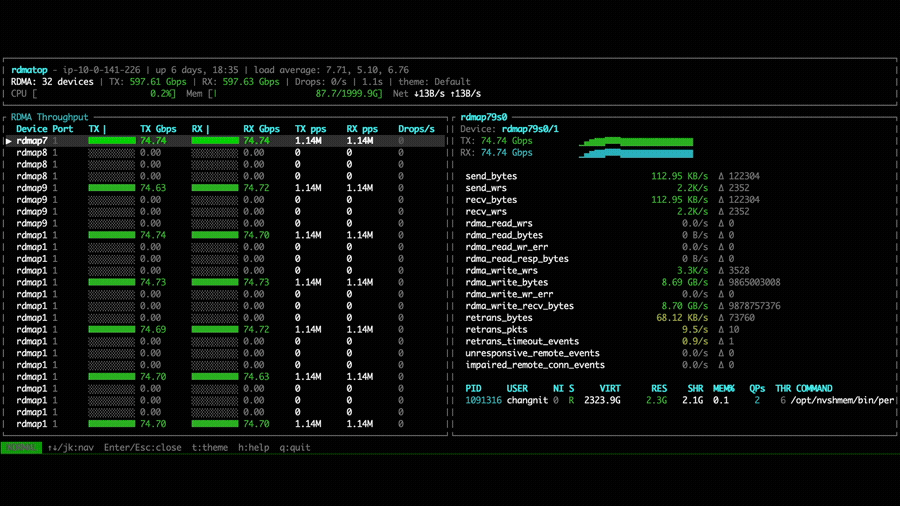The height and width of the screenshot is (506, 900).
Task: Click the PID column header
Action: click(474, 388)
